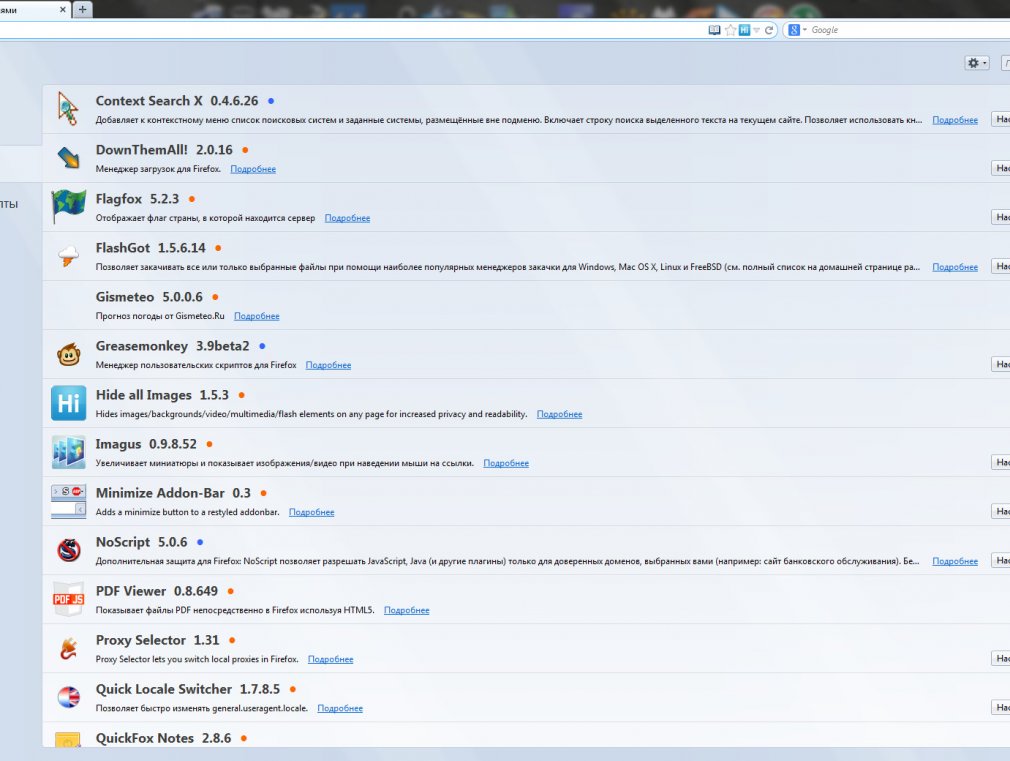
Task: Click the QuickFox Notes 2.8.6 title
Action: 163,738
